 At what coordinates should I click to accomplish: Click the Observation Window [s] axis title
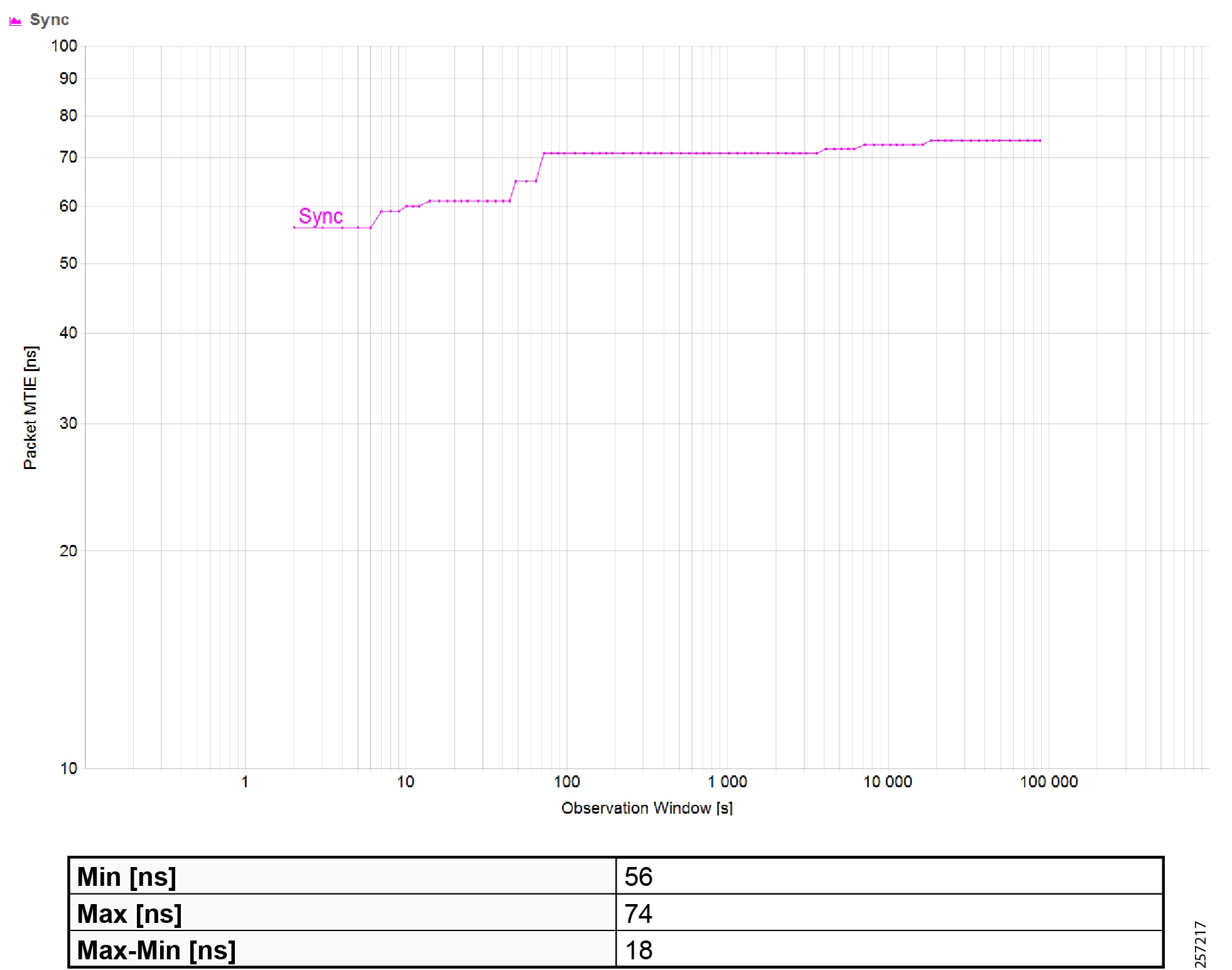tap(647, 808)
